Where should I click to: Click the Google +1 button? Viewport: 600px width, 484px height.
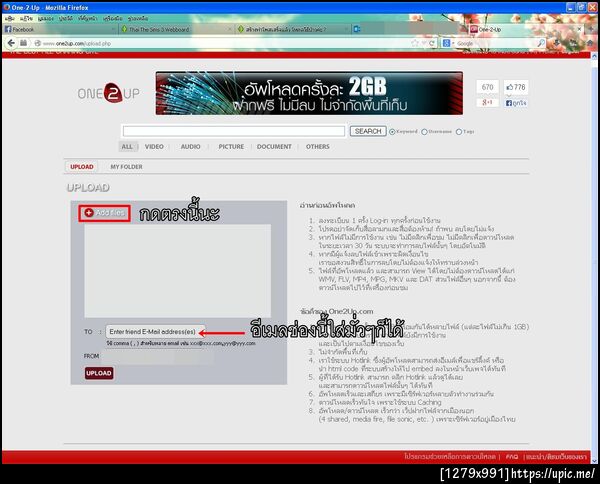(488, 103)
